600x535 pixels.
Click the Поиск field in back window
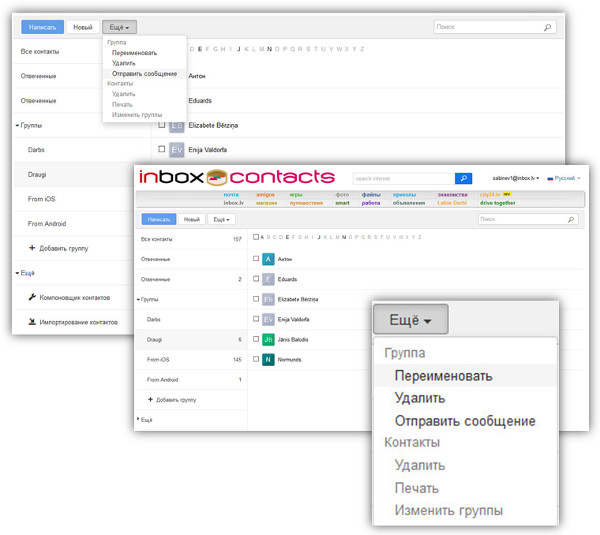(495, 27)
